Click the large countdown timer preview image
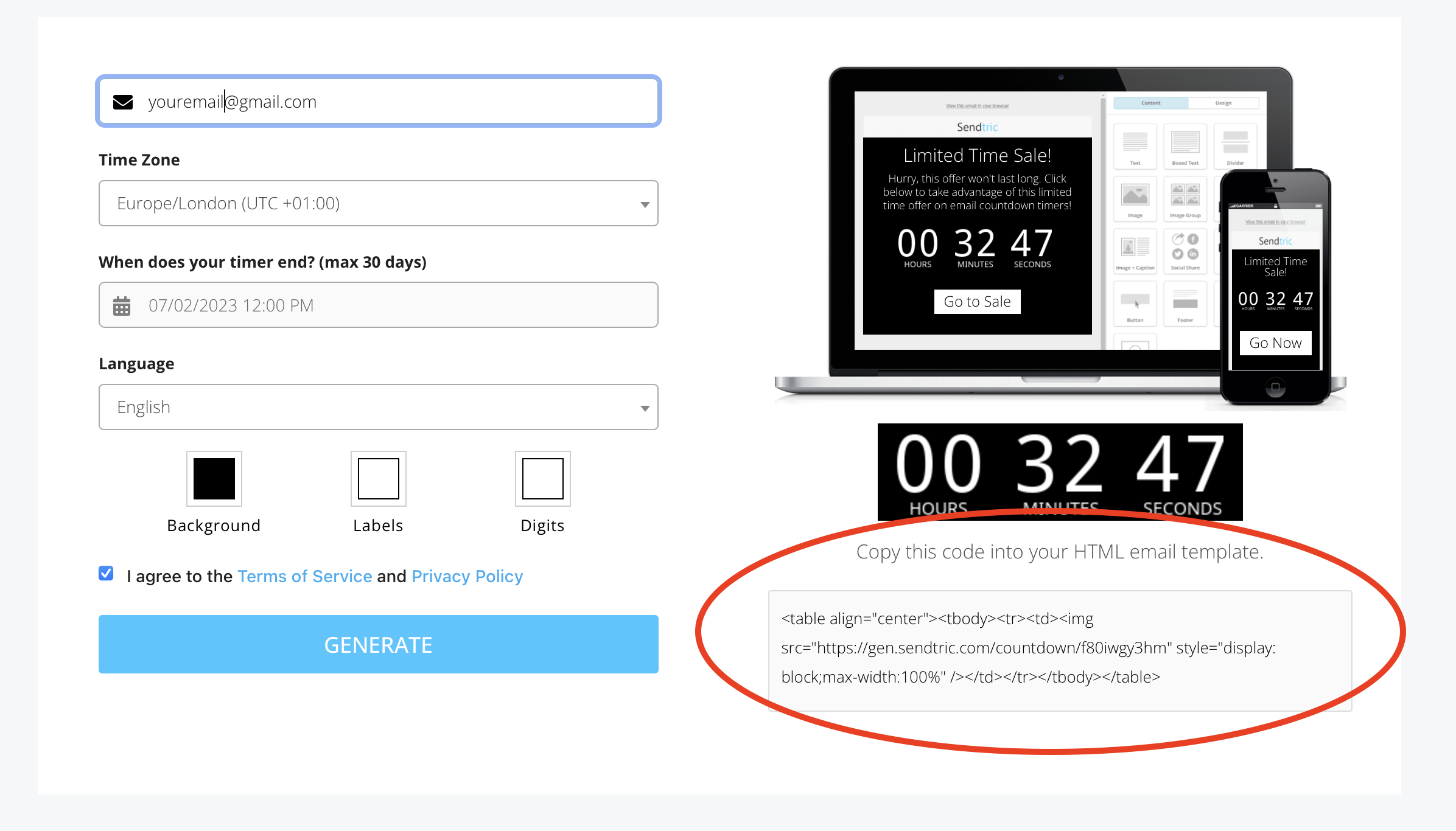The height and width of the screenshot is (831, 1456). click(x=1060, y=471)
